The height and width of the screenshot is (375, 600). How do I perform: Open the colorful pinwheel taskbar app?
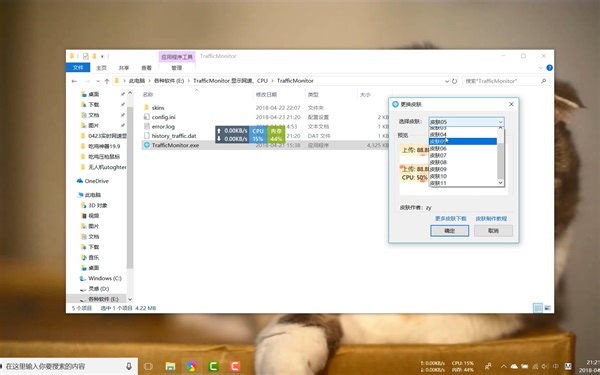tap(192, 366)
